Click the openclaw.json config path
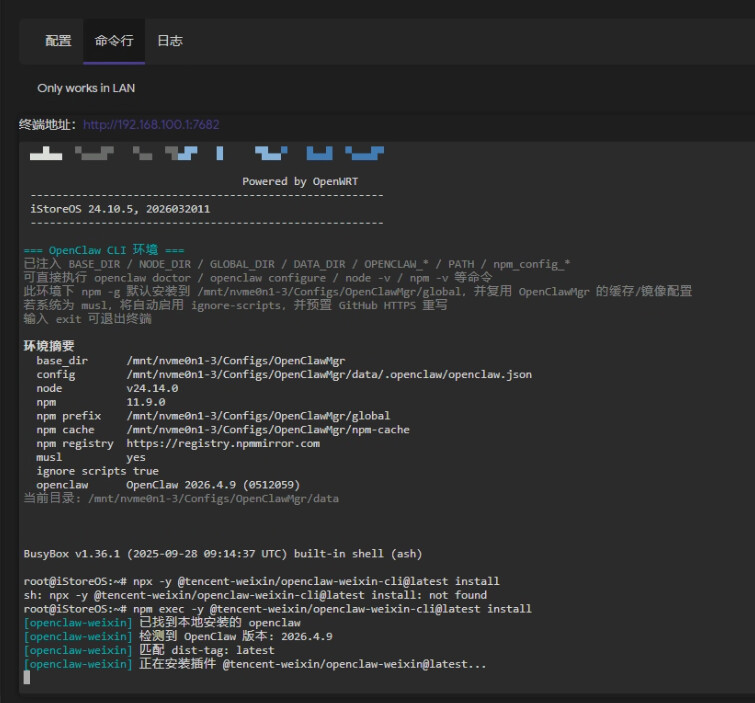This screenshot has height=703, width=755. (x=329, y=374)
